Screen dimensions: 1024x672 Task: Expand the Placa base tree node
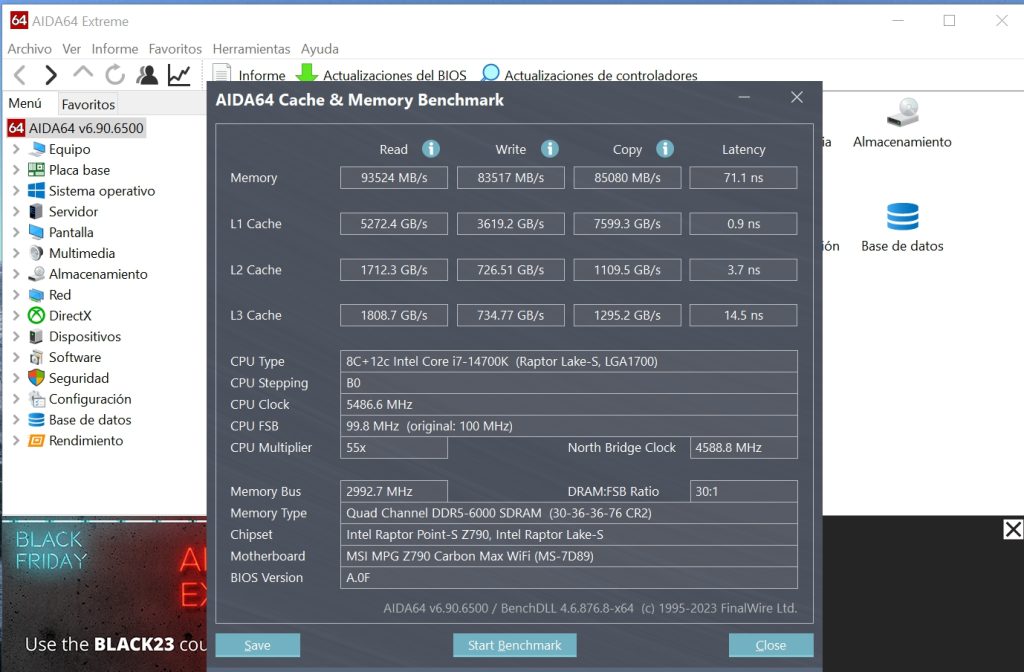(16, 170)
